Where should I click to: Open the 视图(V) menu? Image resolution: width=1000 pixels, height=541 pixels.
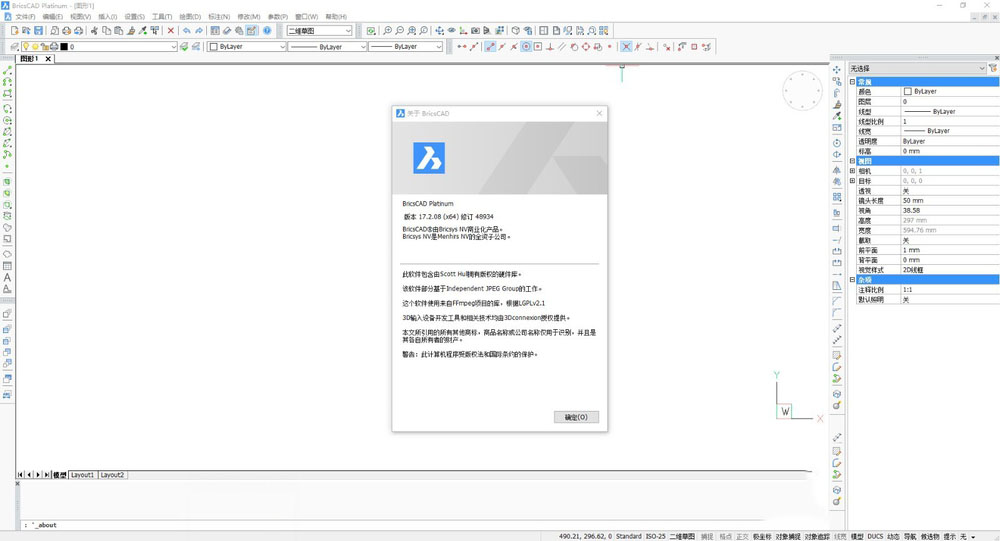(x=80, y=17)
